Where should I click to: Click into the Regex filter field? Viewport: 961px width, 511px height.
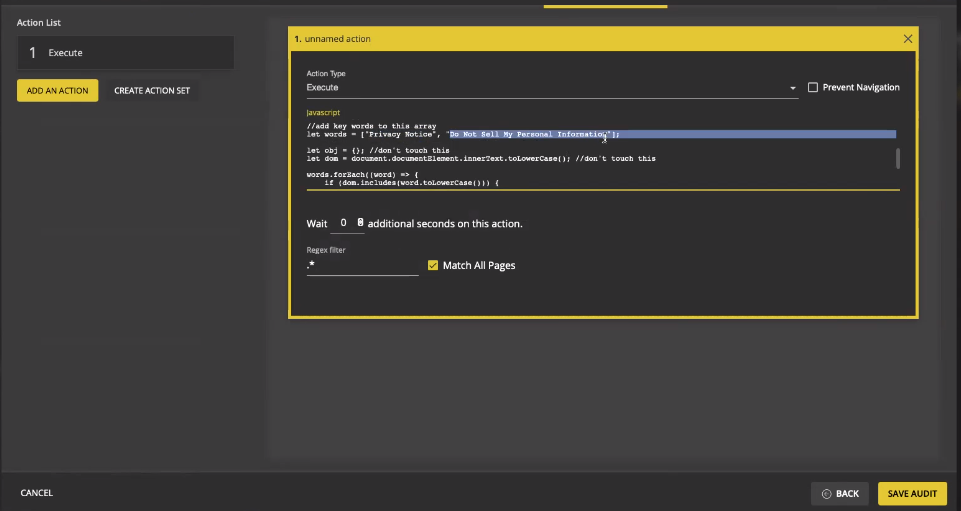(x=362, y=265)
